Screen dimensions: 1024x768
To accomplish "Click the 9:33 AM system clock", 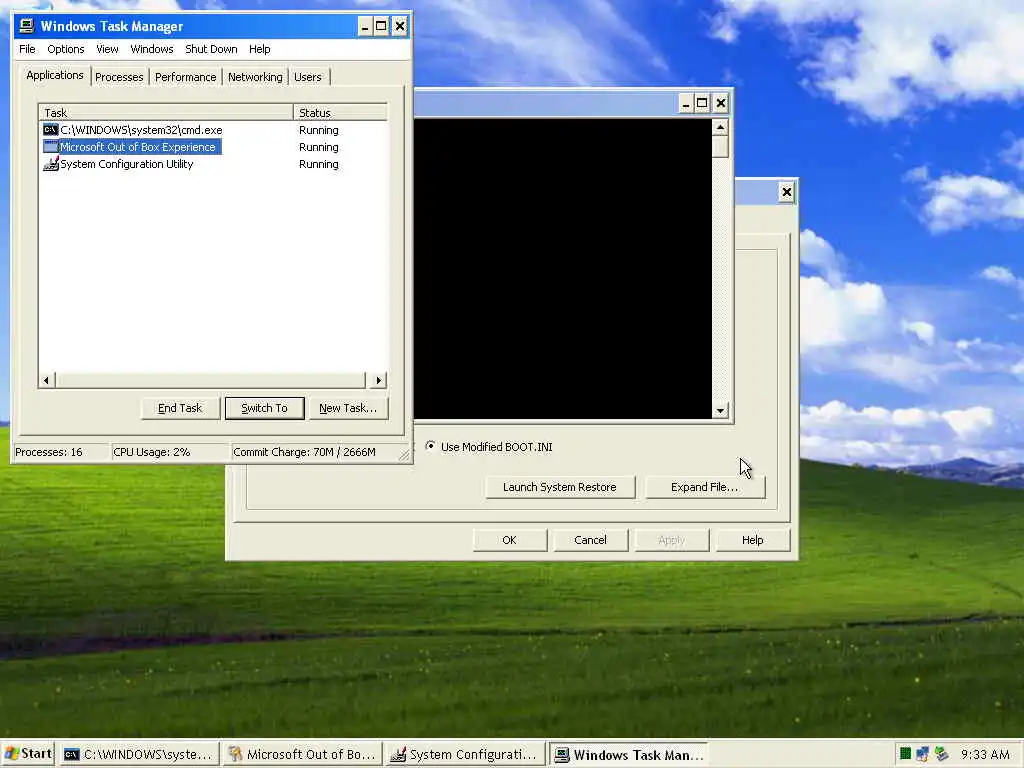I will tap(985, 754).
